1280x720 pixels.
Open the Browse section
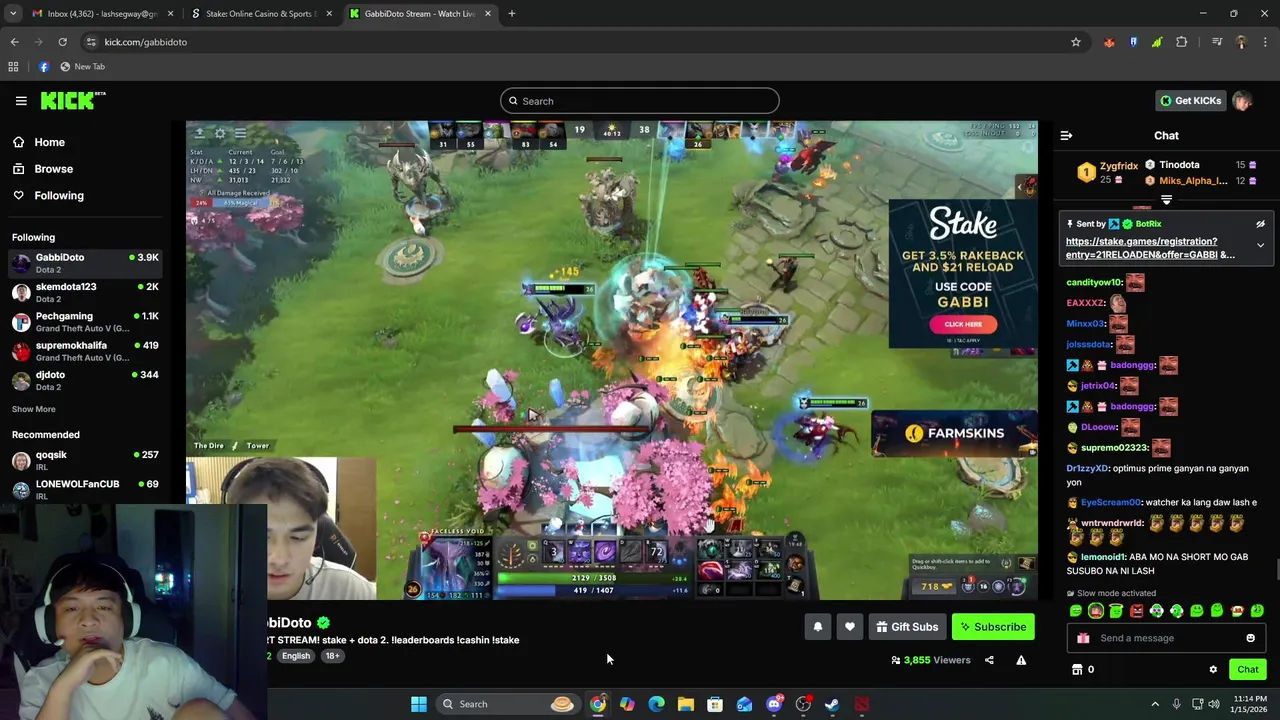point(53,169)
